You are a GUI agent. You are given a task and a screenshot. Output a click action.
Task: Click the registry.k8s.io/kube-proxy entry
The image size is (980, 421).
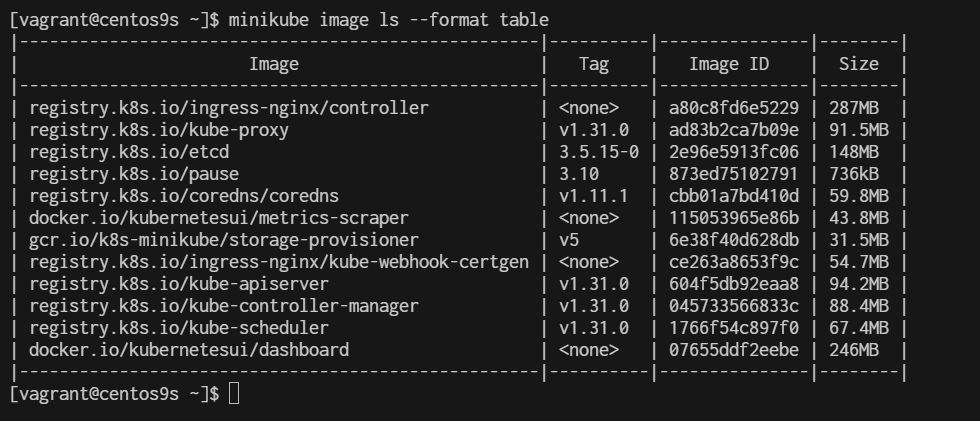click(x=159, y=130)
